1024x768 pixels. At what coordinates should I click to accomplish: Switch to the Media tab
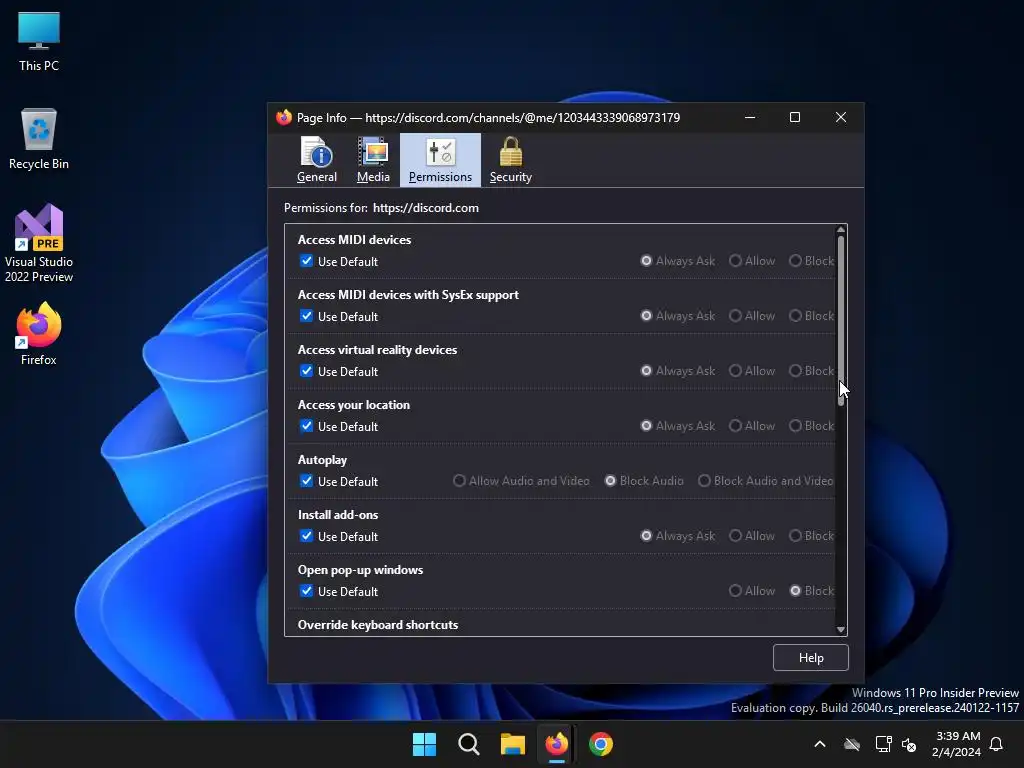pos(373,160)
